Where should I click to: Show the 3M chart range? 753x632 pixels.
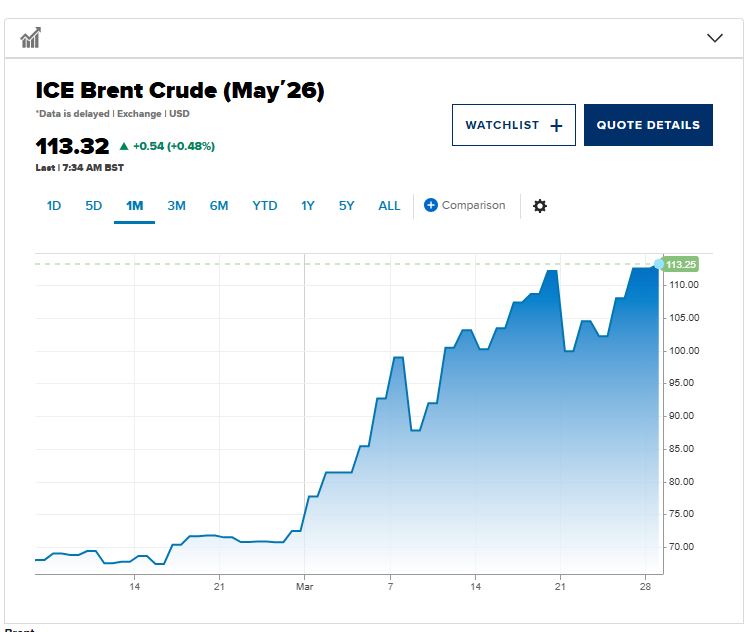(176, 206)
